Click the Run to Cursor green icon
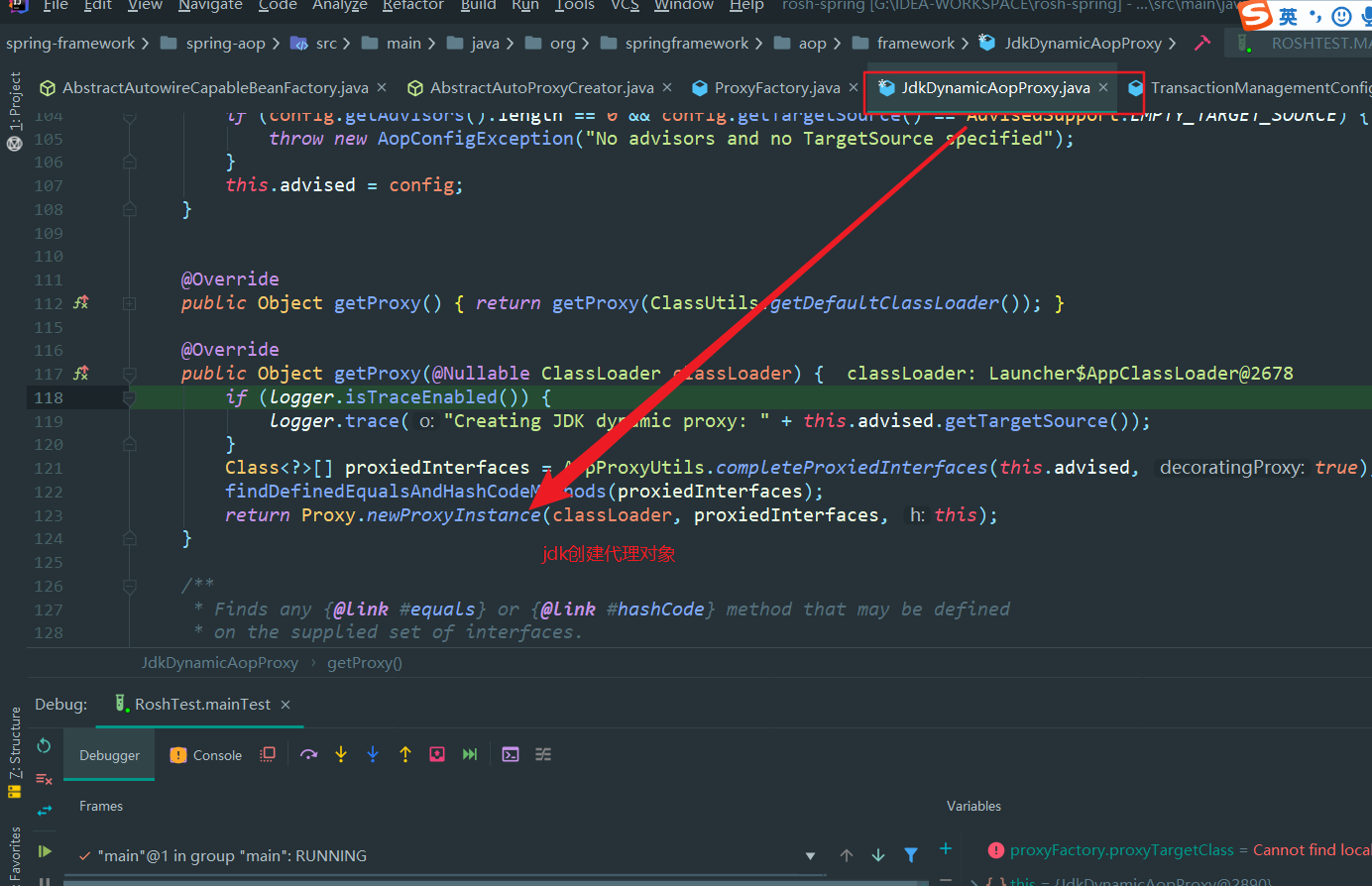 470,754
